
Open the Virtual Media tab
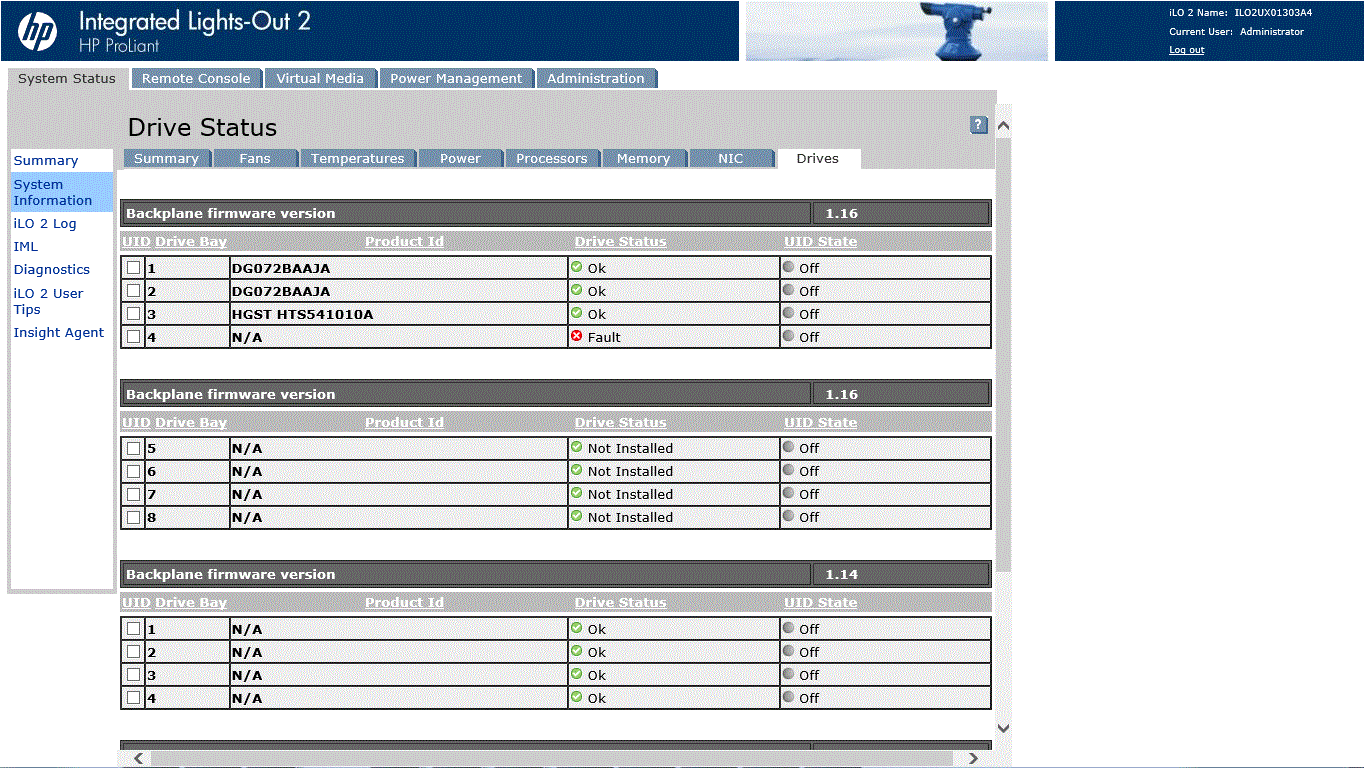pos(320,78)
